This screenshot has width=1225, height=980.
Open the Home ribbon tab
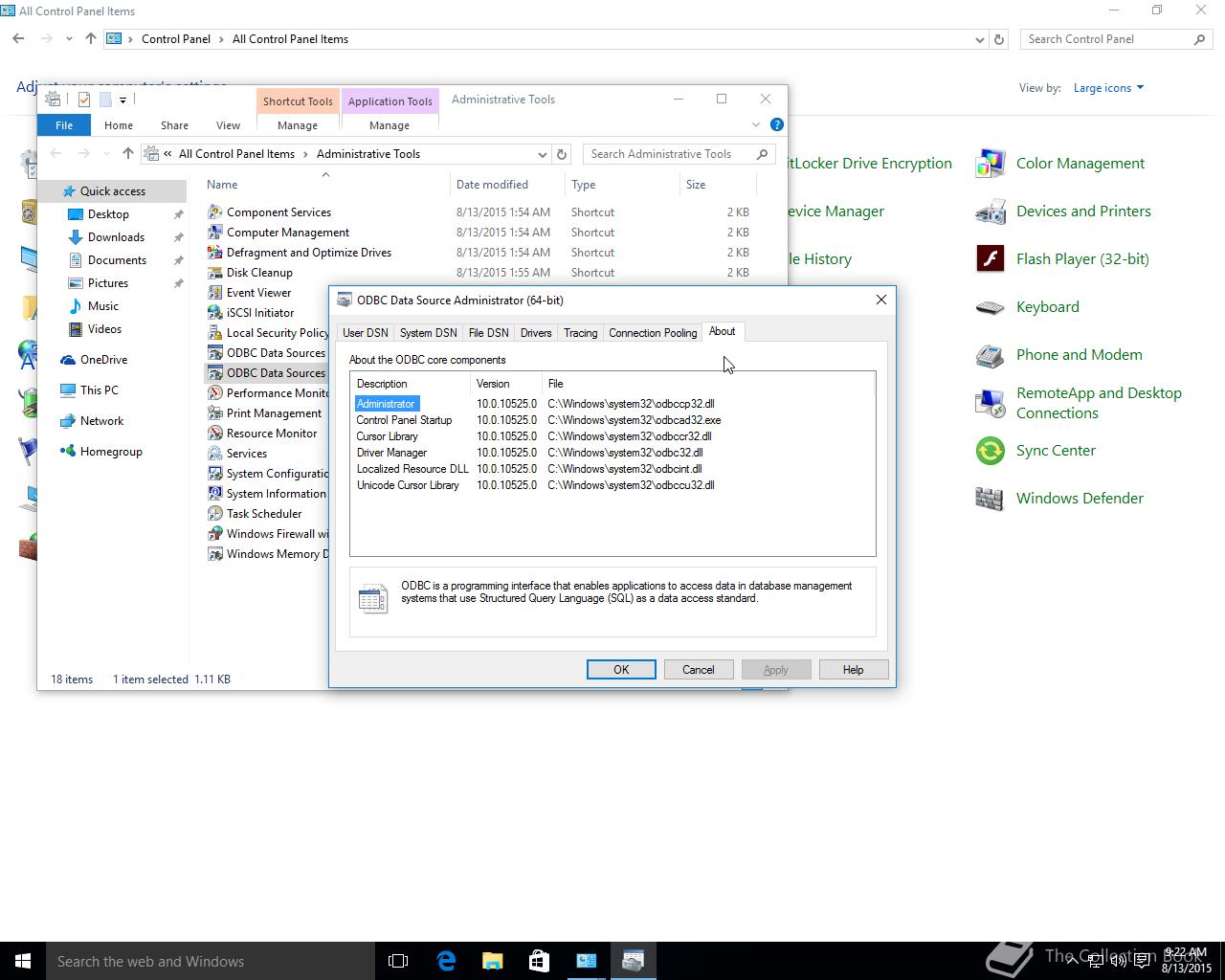click(119, 125)
